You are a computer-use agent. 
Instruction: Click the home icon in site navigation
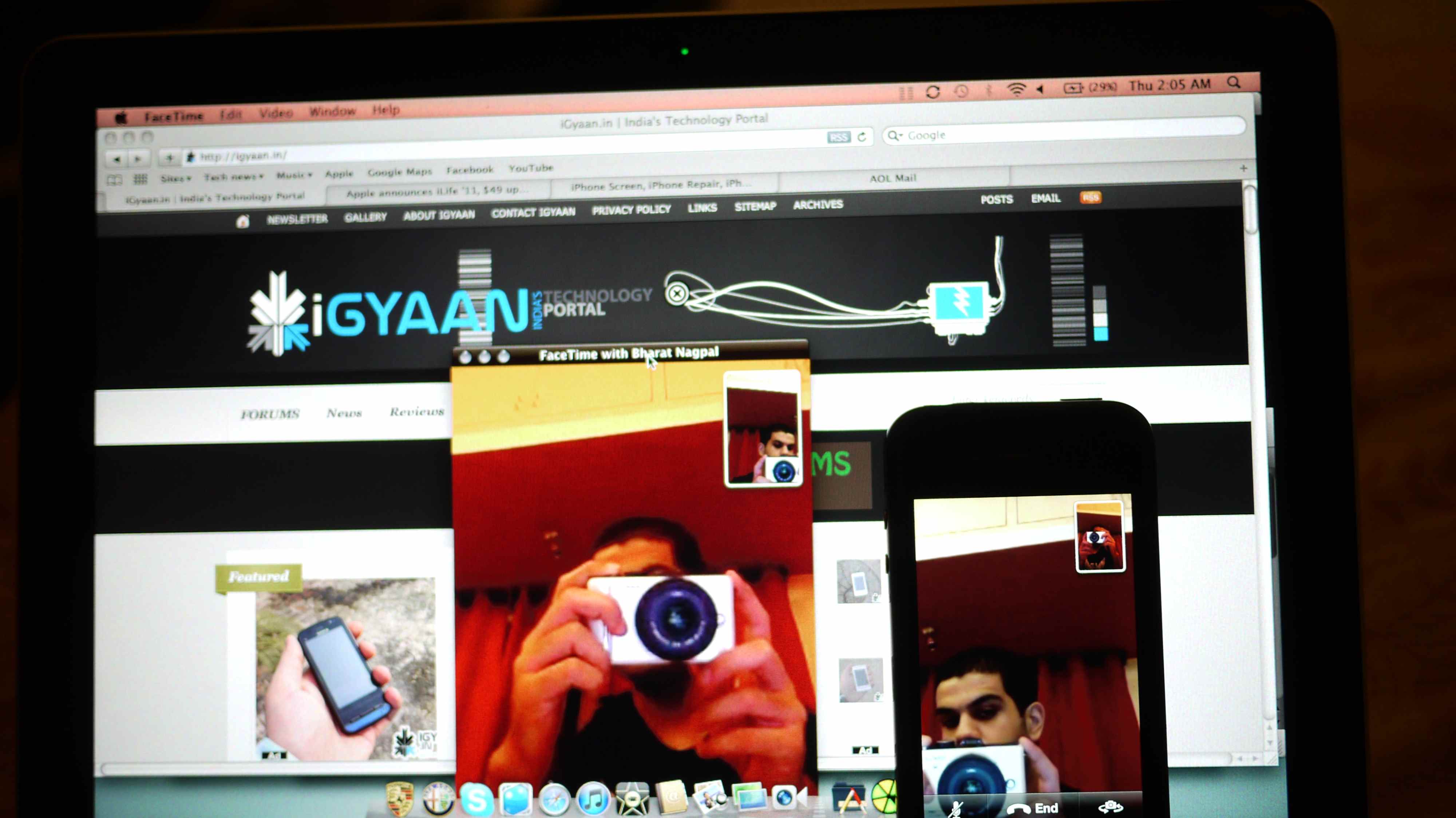point(242,222)
